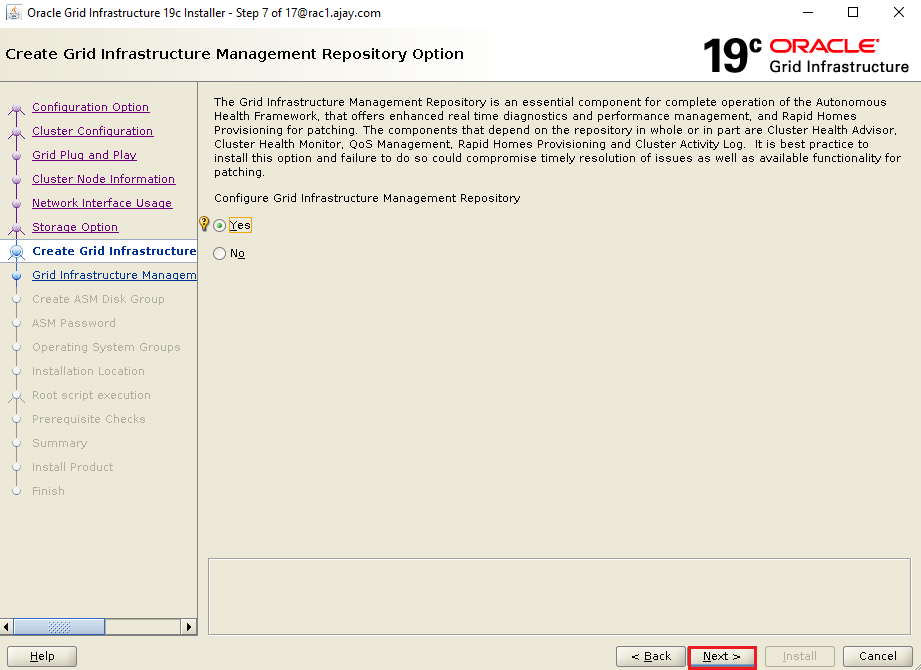Click the Configure Grid Infrastructure Management Repository label
This screenshot has height=670, width=921.
367,198
